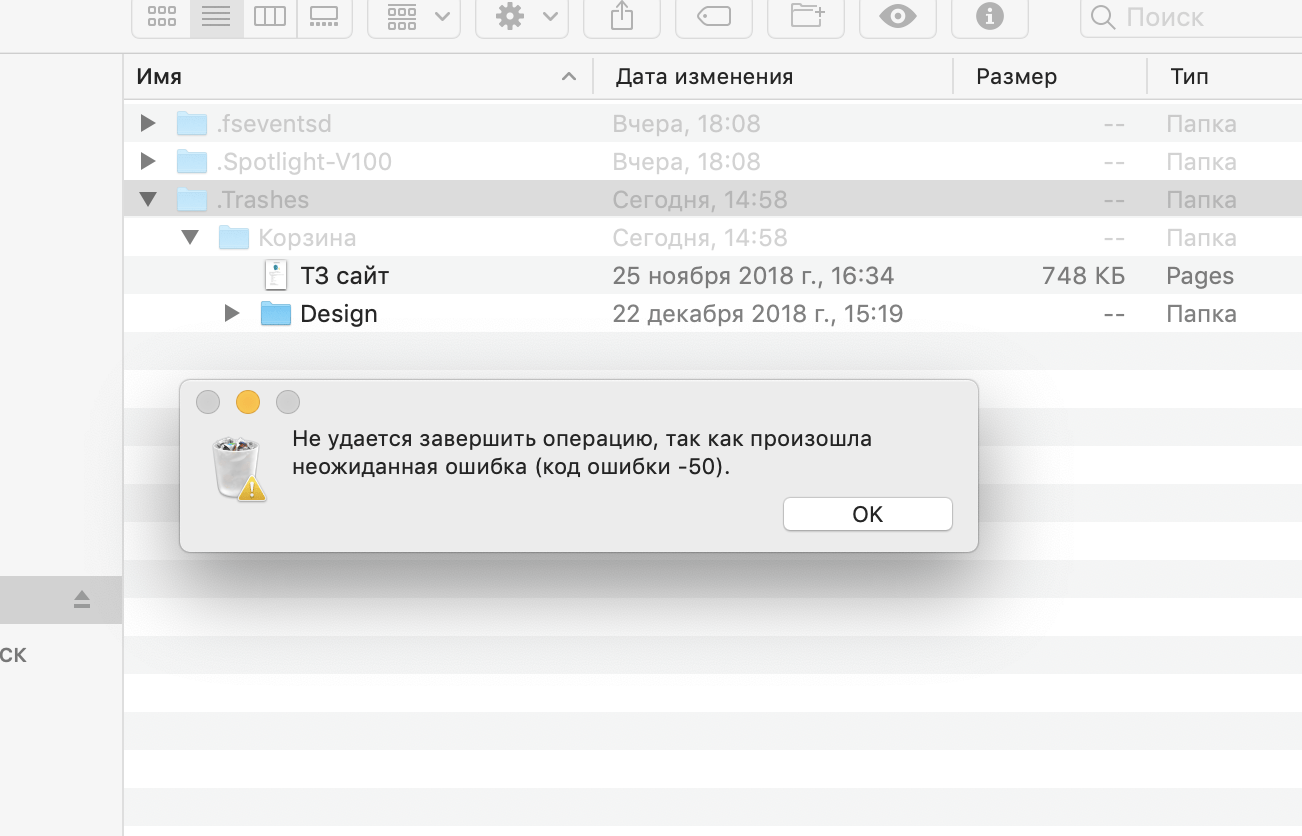Click date 25 ноября 2018 г., 16:34
1302x836 pixels.
pyautogui.click(x=753, y=276)
